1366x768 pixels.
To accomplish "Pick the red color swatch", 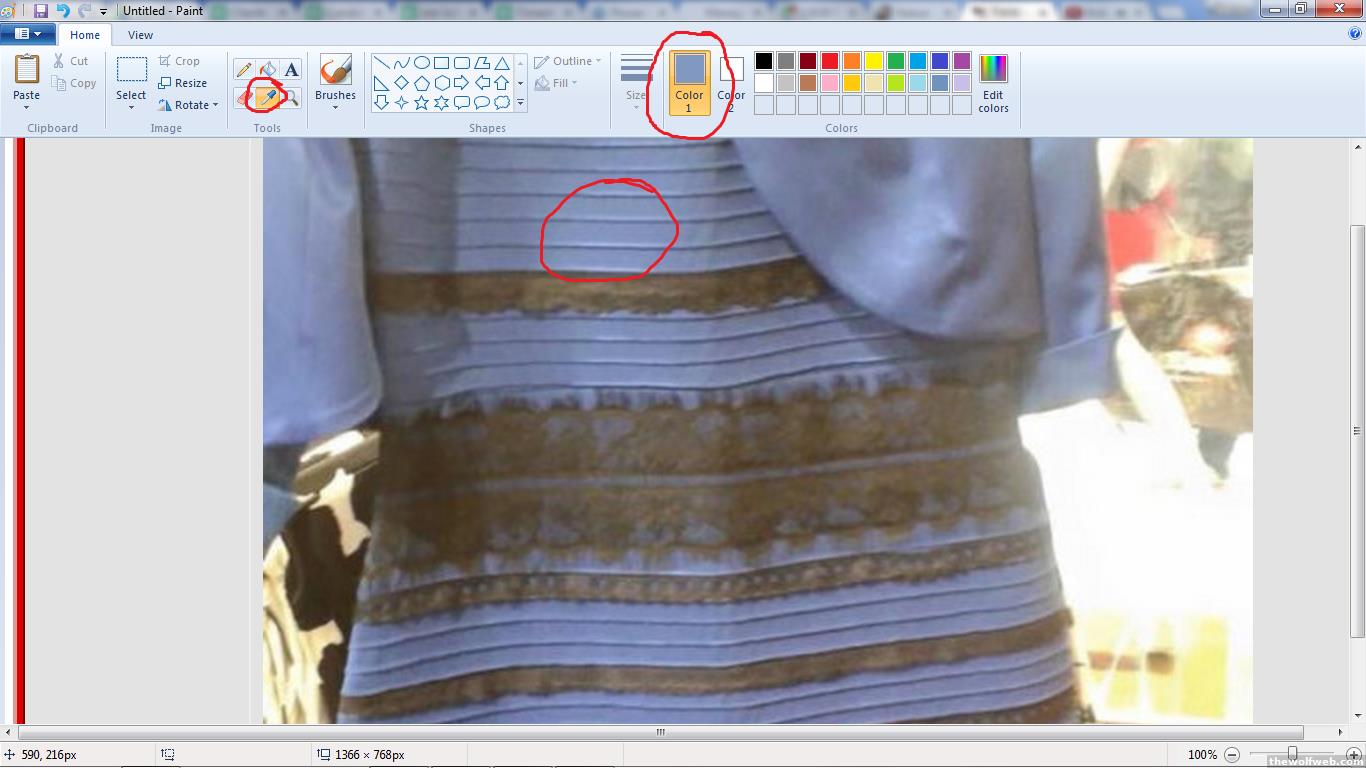I will click(x=829, y=61).
